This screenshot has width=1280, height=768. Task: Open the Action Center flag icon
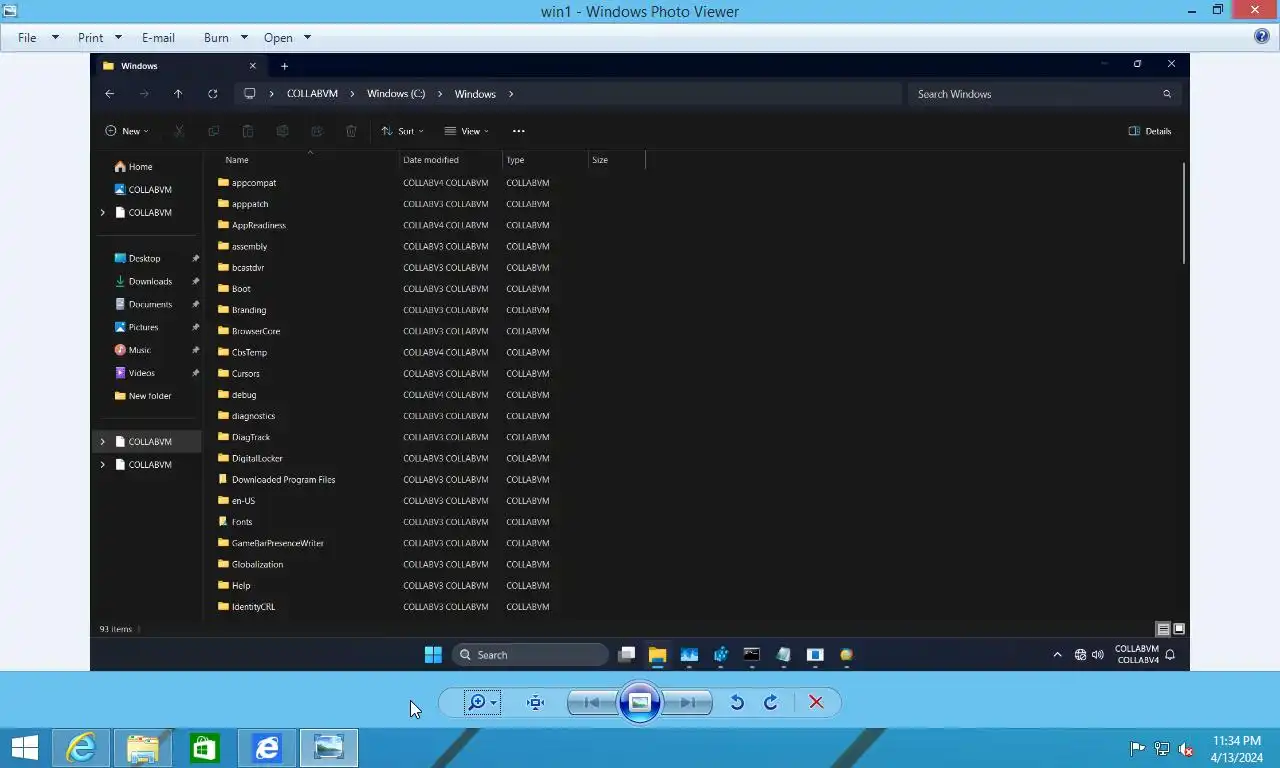pyautogui.click(x=1137, y=748)
